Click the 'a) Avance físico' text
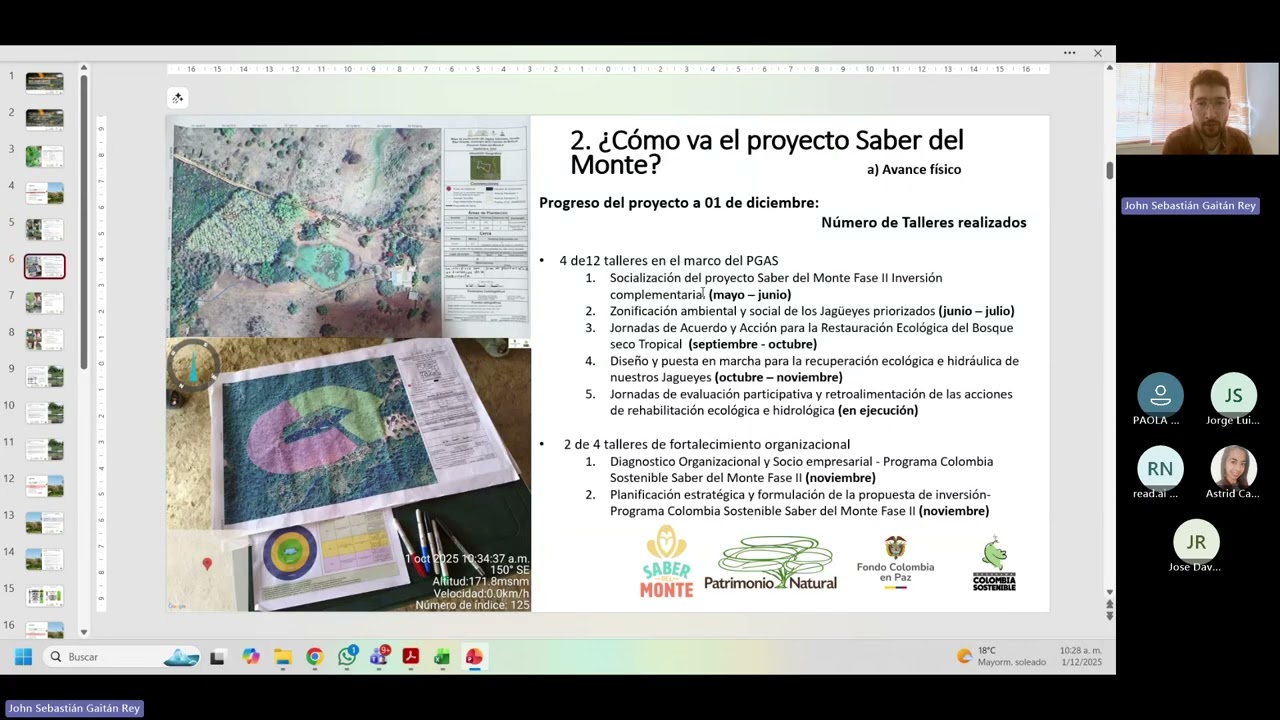The height and width of the screenshot is (720, 1280). coord(914,169)
